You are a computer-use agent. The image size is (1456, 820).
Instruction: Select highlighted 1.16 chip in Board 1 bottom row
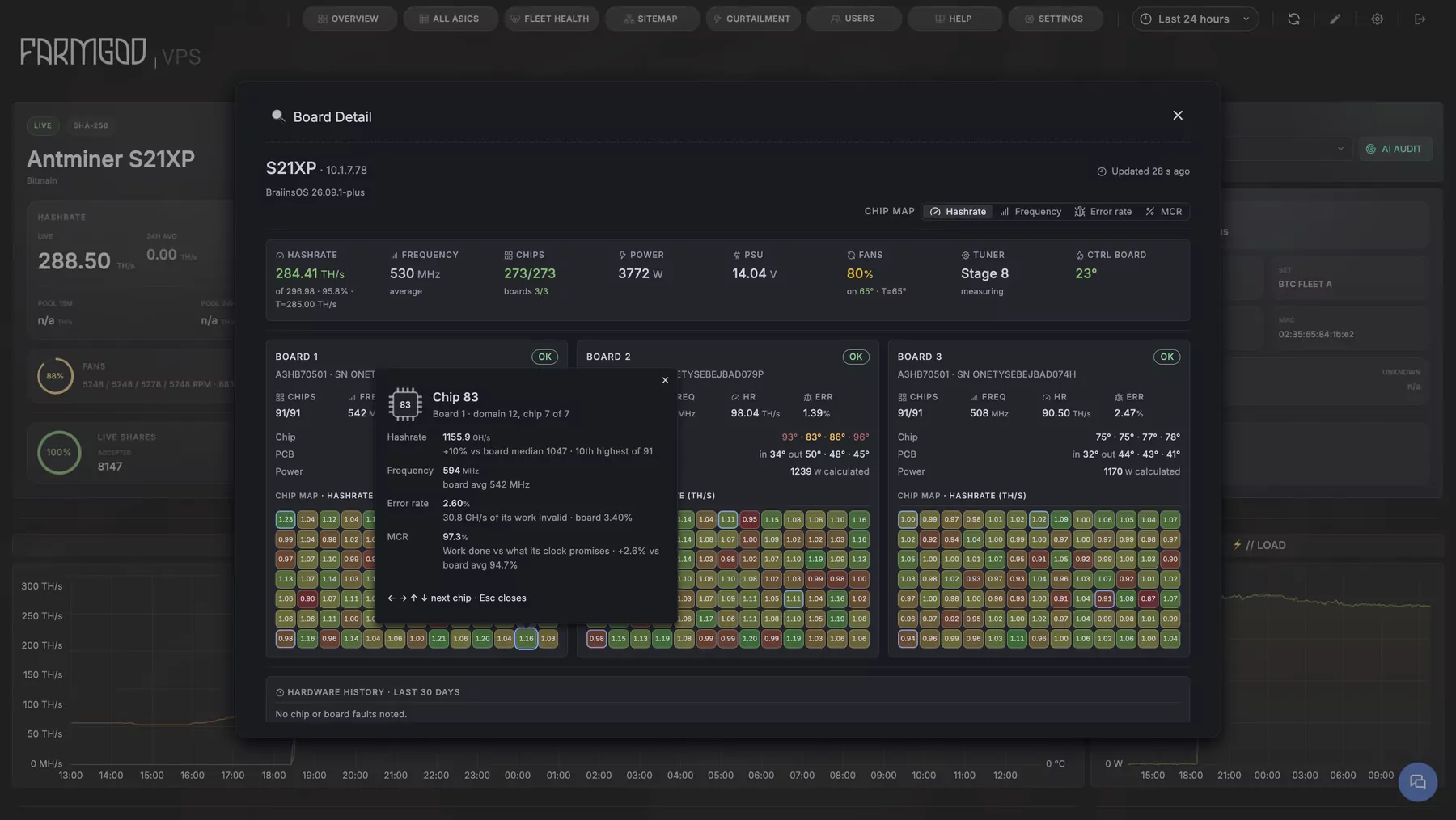coord(526,638)
